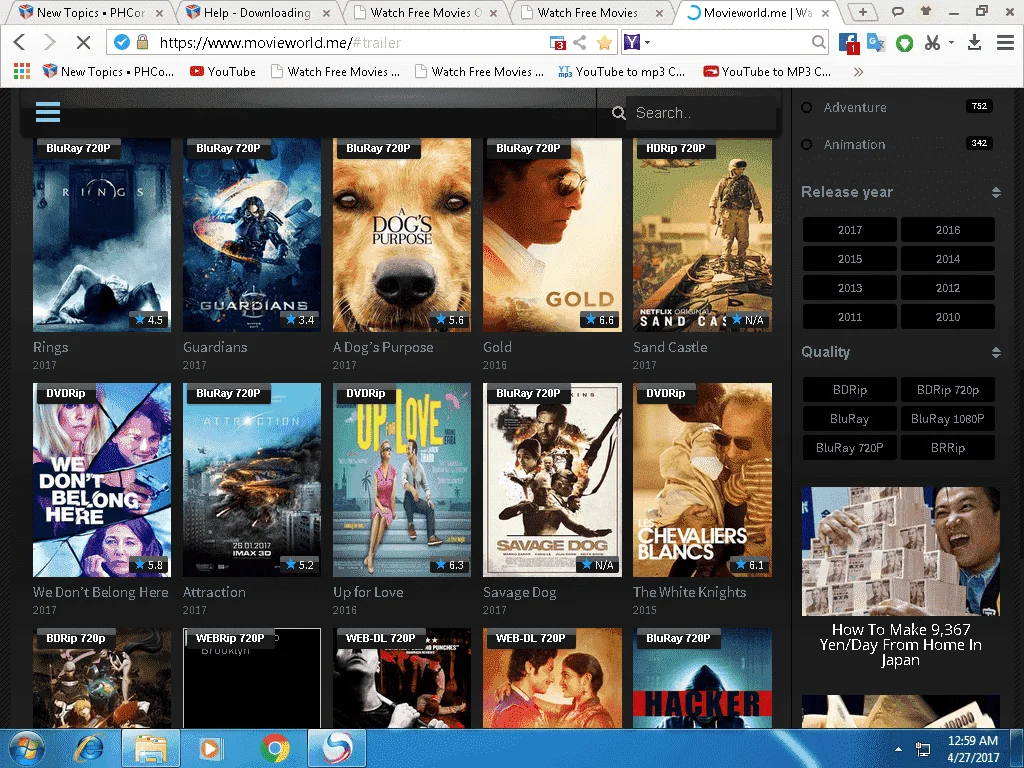Open the New Topics PHCo bookmark

(x=108, y=72)
